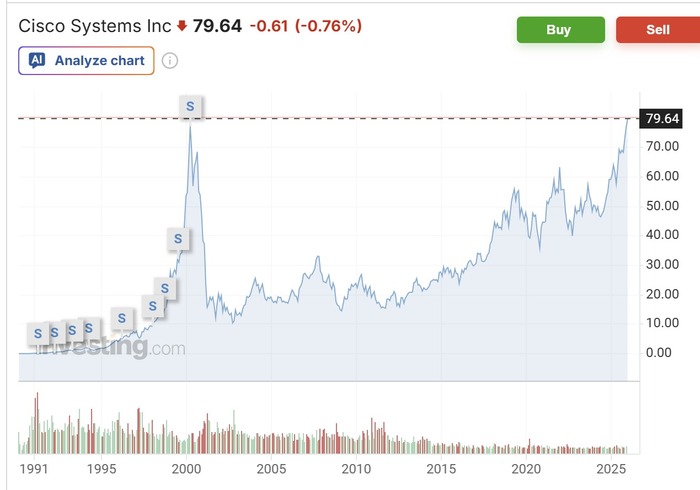Click the 1991 label on the time axis
The width and height of the screenshot is (700, 490).
tap(33, 469)
